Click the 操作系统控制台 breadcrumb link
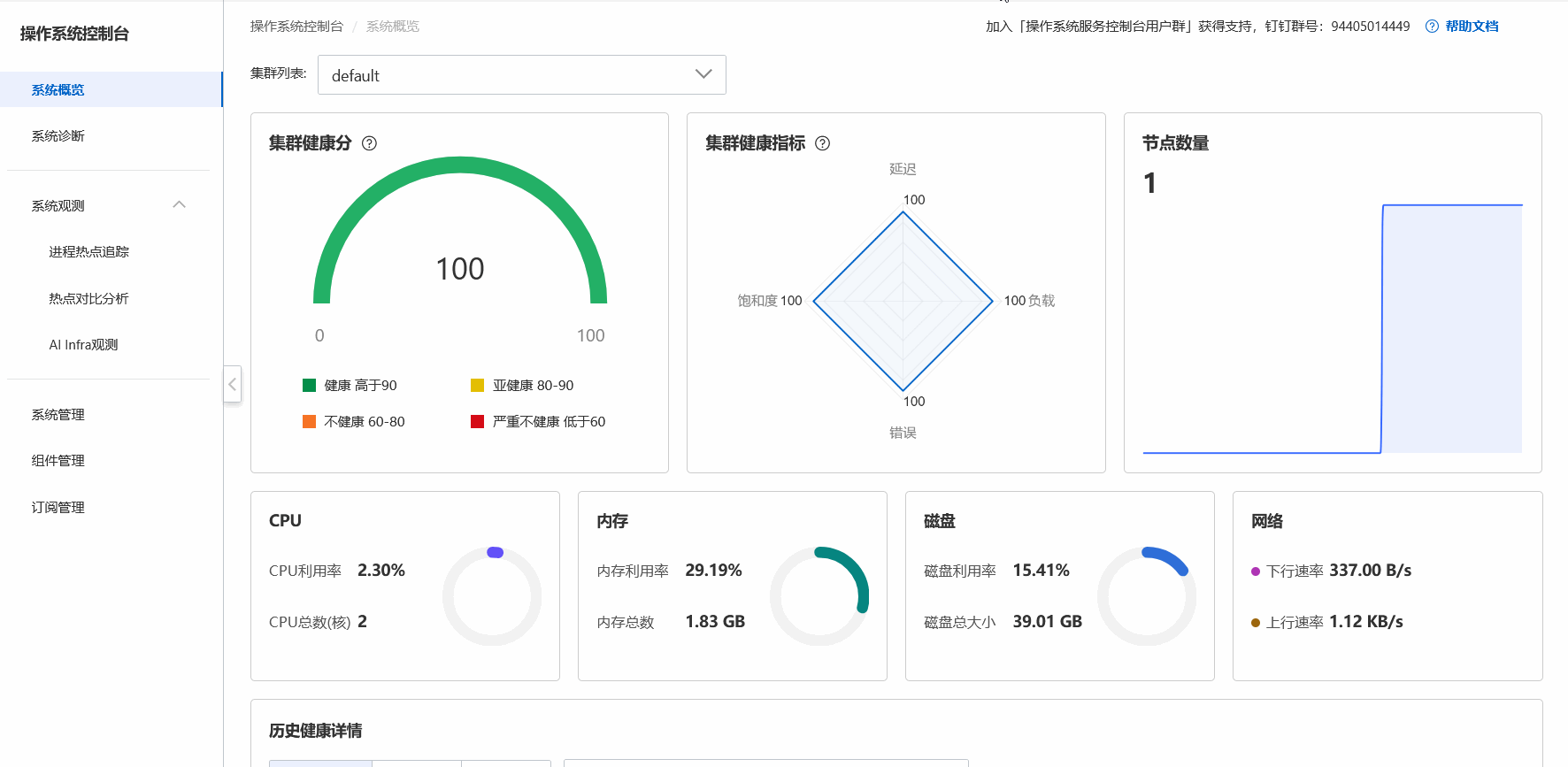Screen dimensions: 1568x767 pyautogui.click(x=296, y=27)
